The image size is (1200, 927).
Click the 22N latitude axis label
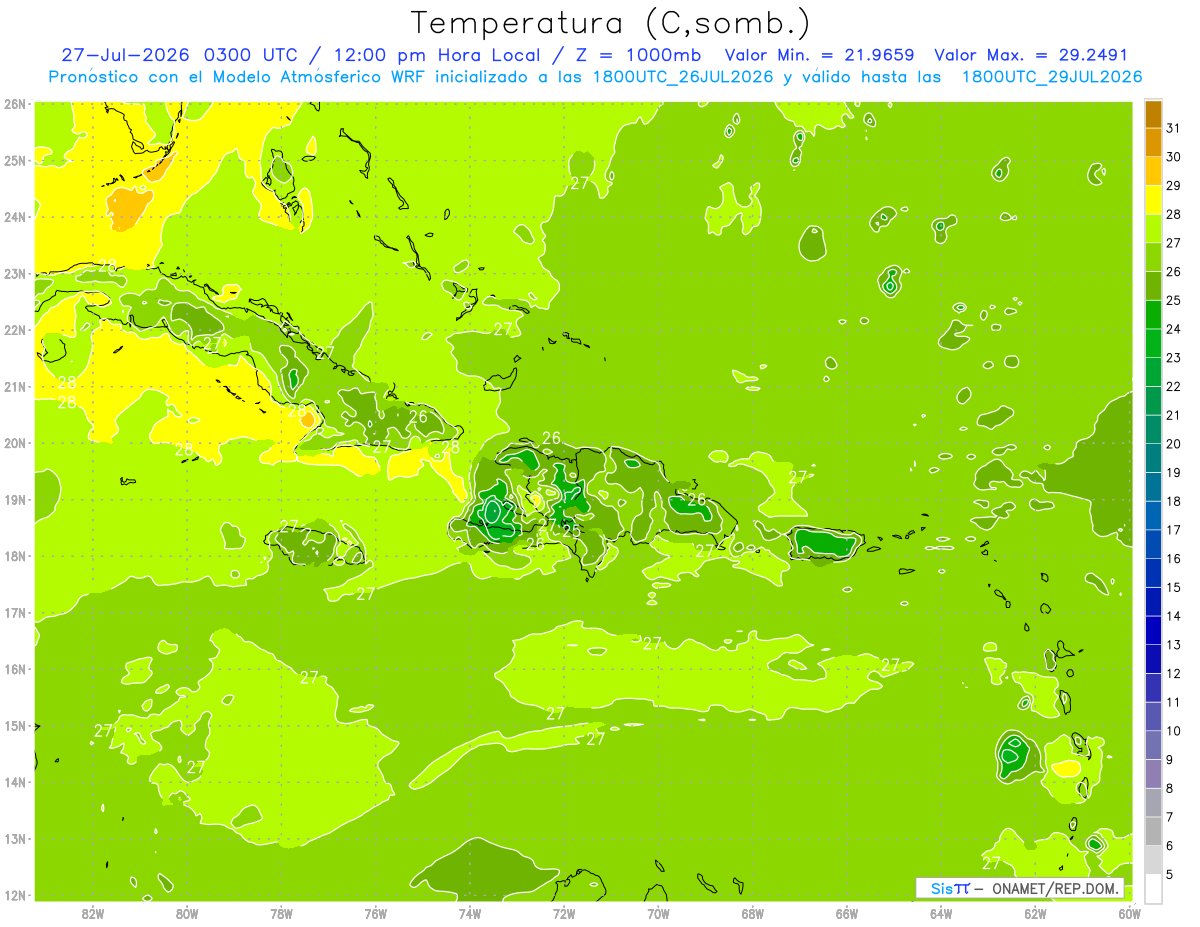coord(14,330)
